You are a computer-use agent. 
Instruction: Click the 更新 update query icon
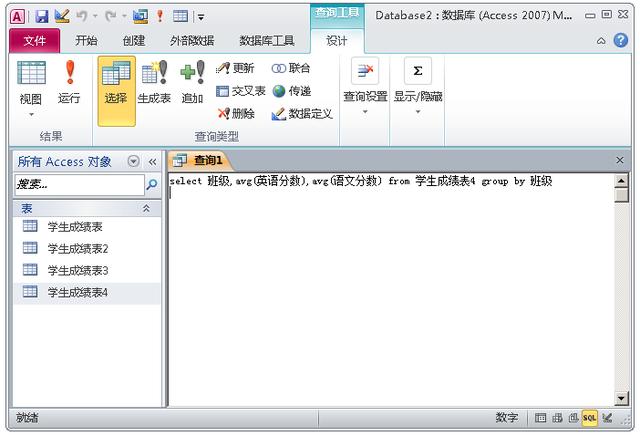(x=236, y=68)
